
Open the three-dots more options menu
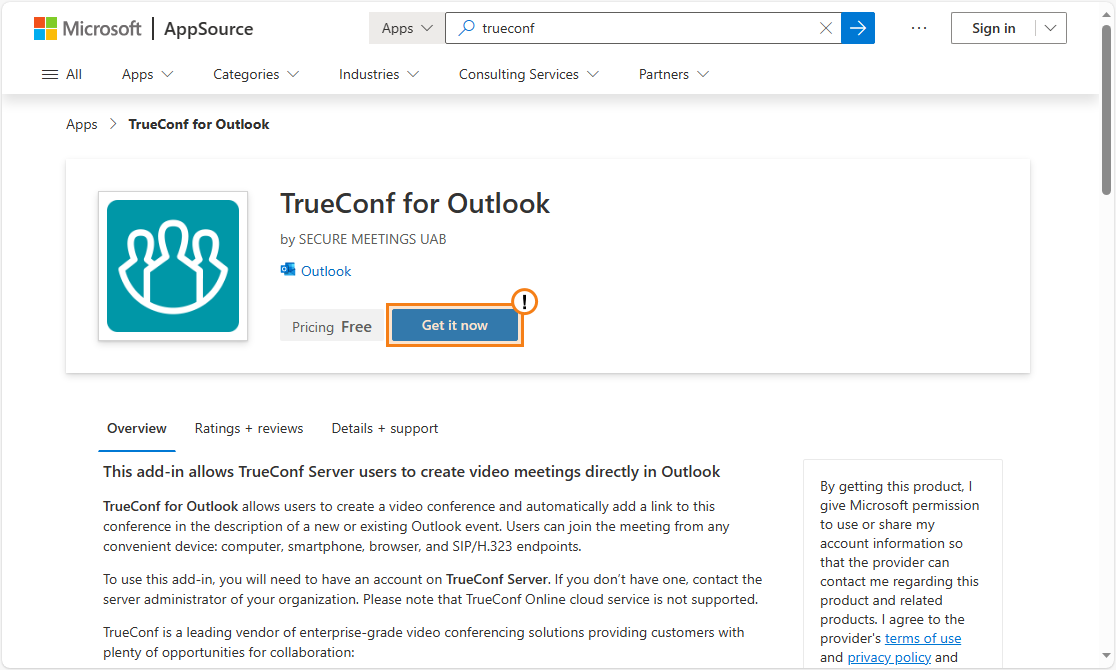(x=919, y=28)
